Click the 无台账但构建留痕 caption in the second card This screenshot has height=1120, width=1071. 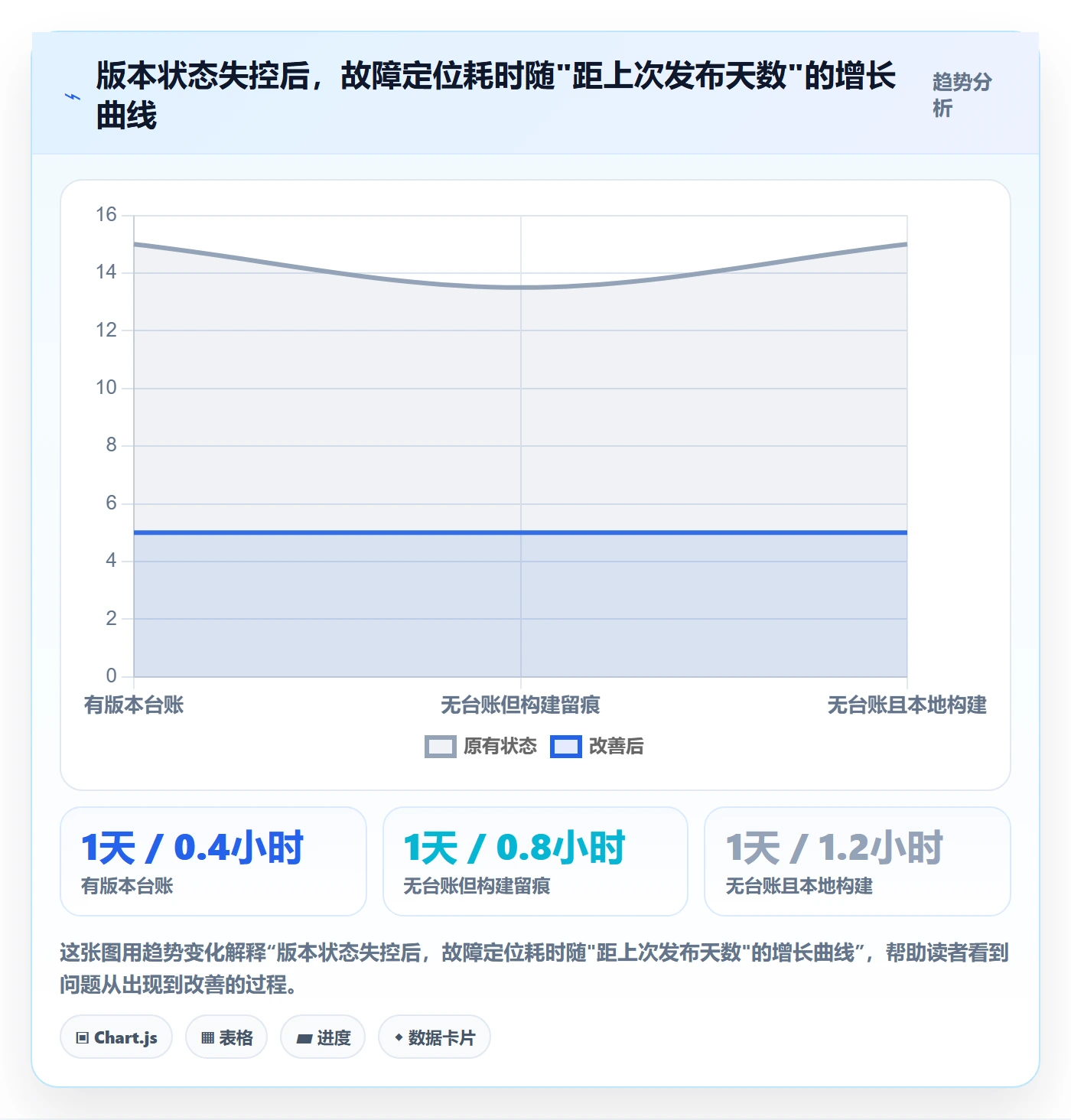point(477,886)
